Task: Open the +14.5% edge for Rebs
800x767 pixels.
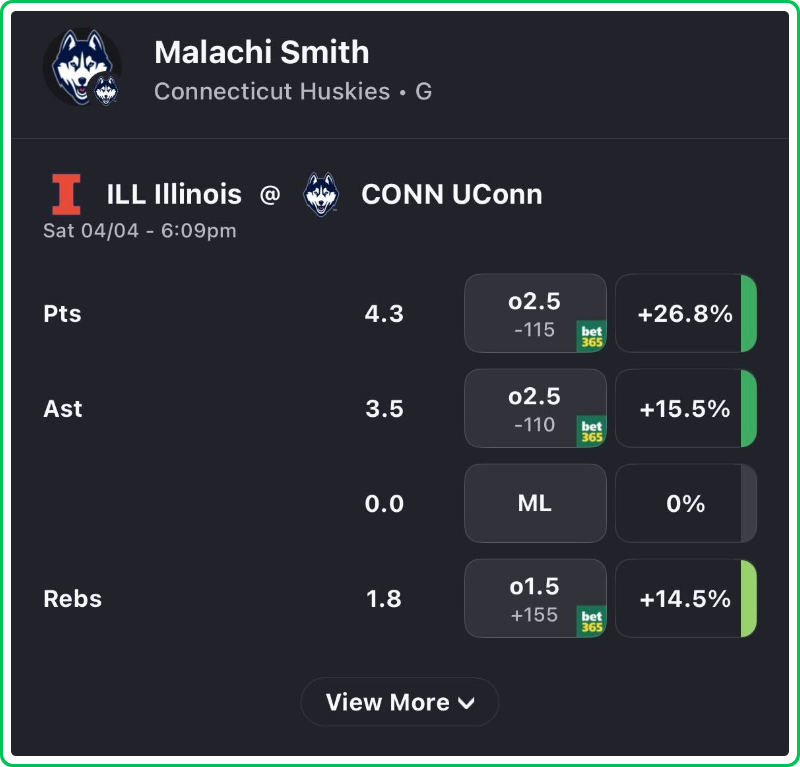Action: 685,598
